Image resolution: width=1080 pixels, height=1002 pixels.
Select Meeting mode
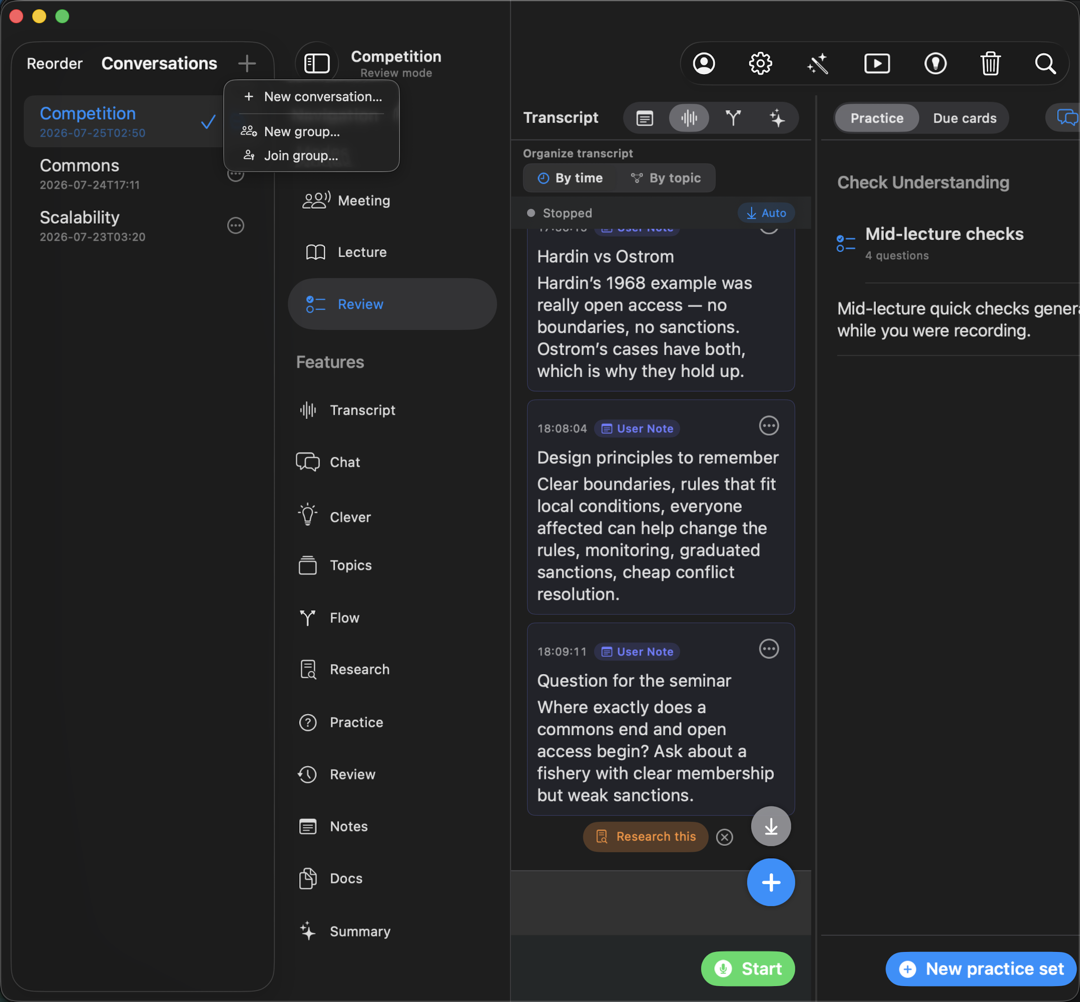click(x=391, y=201)
